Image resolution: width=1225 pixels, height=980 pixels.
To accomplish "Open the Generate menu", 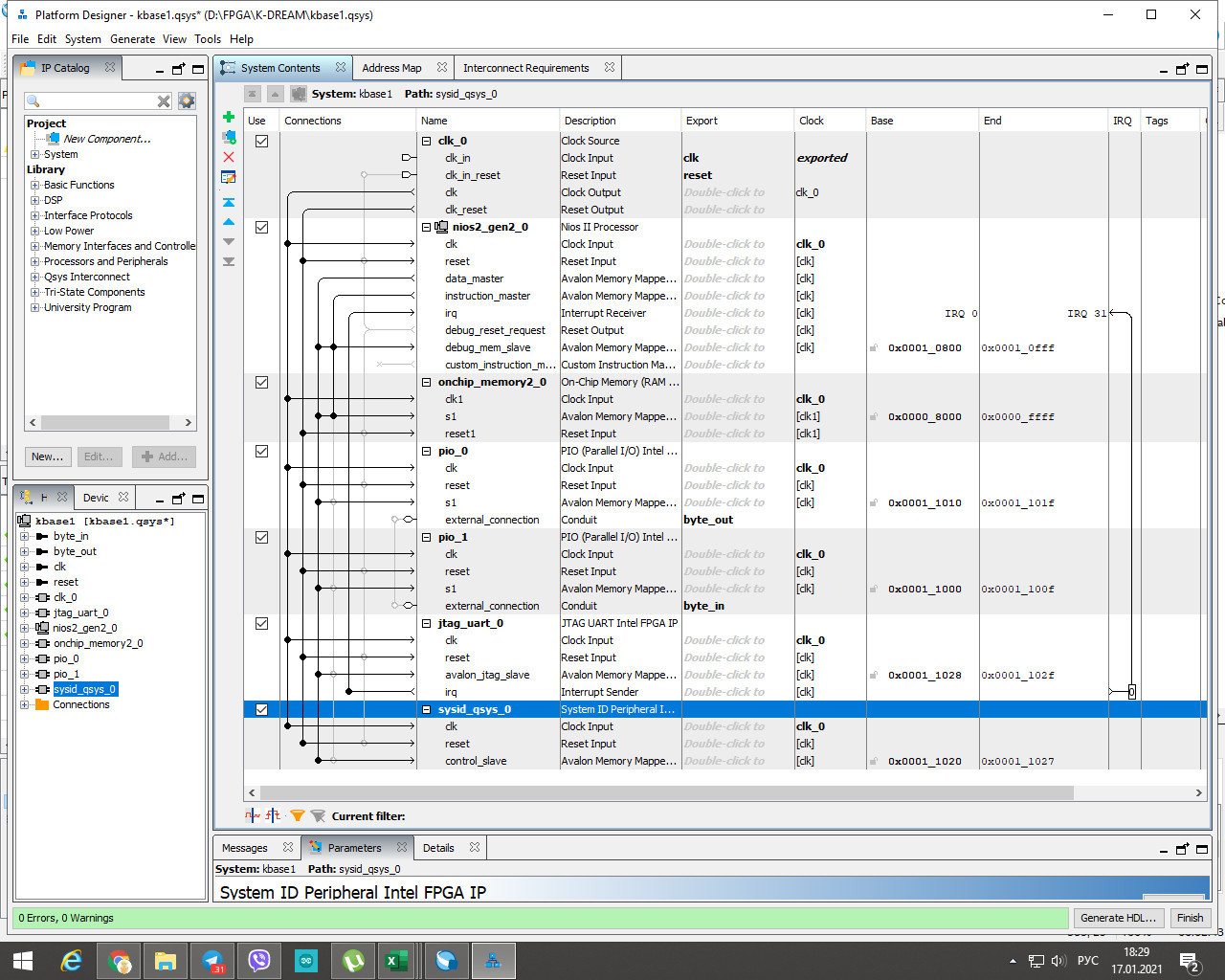I will 132,39.
